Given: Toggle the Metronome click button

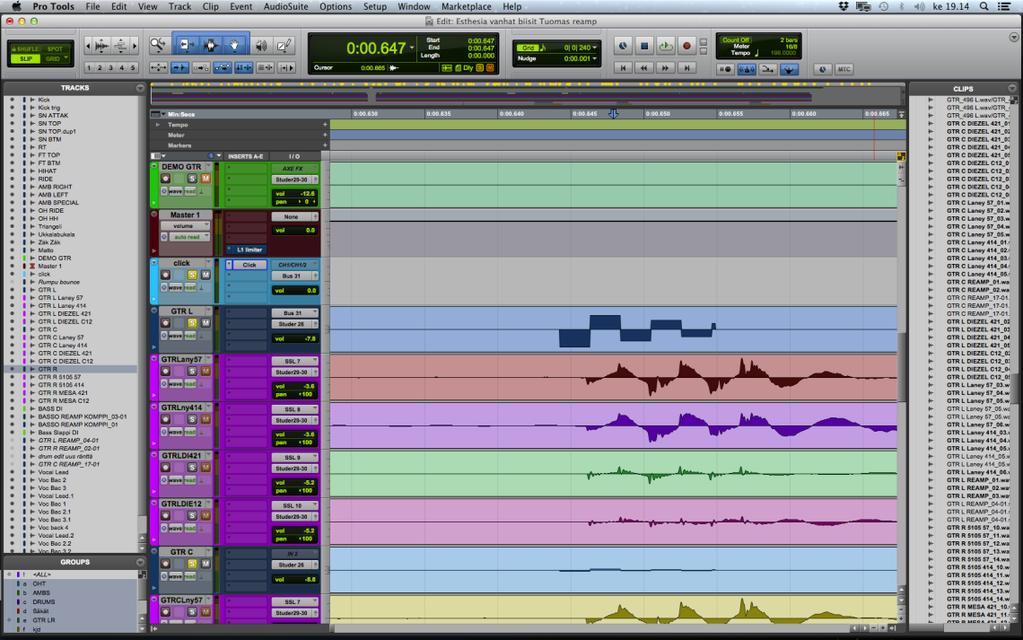Looking at the screenshot, I should pos(746,69).
